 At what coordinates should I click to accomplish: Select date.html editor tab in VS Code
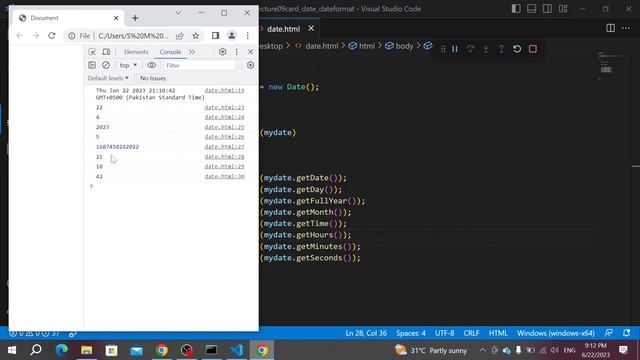284,29
